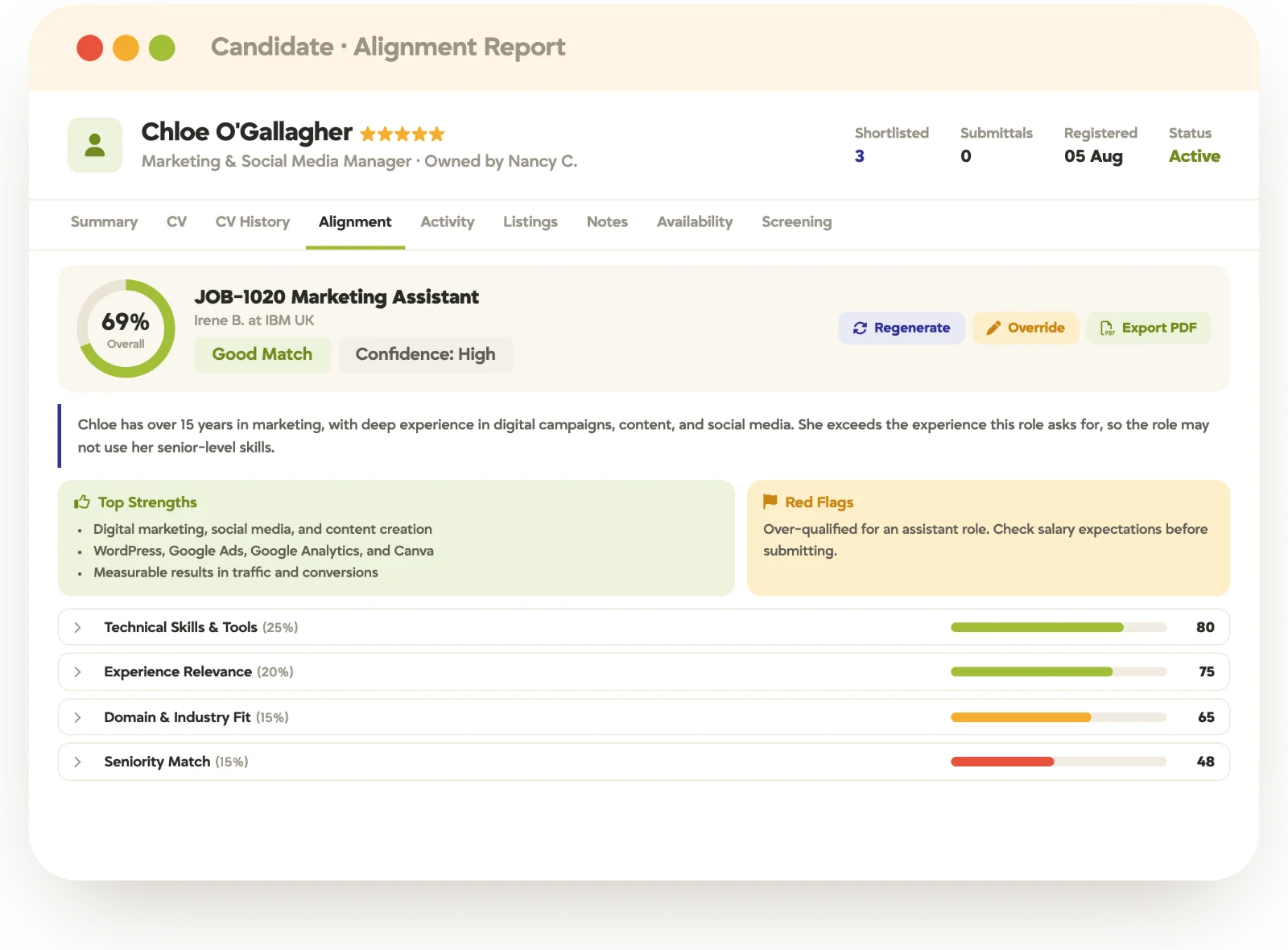Click the Irene B. at IBM UK text
Image resolution: width=1288 pixels, height=950 pixels.
(254, 320)
